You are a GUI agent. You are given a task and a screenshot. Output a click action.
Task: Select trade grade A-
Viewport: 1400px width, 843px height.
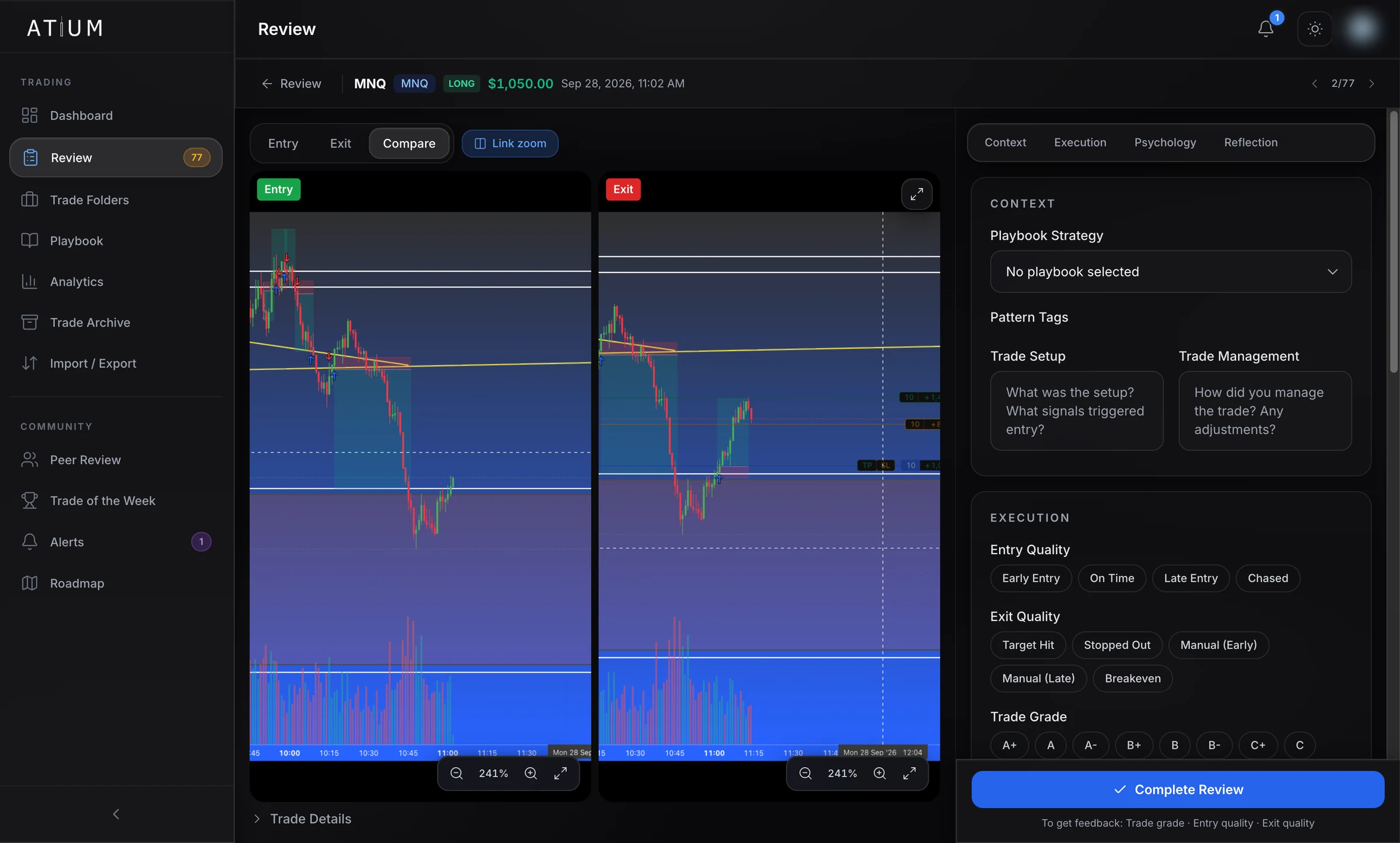(1090, 746)
